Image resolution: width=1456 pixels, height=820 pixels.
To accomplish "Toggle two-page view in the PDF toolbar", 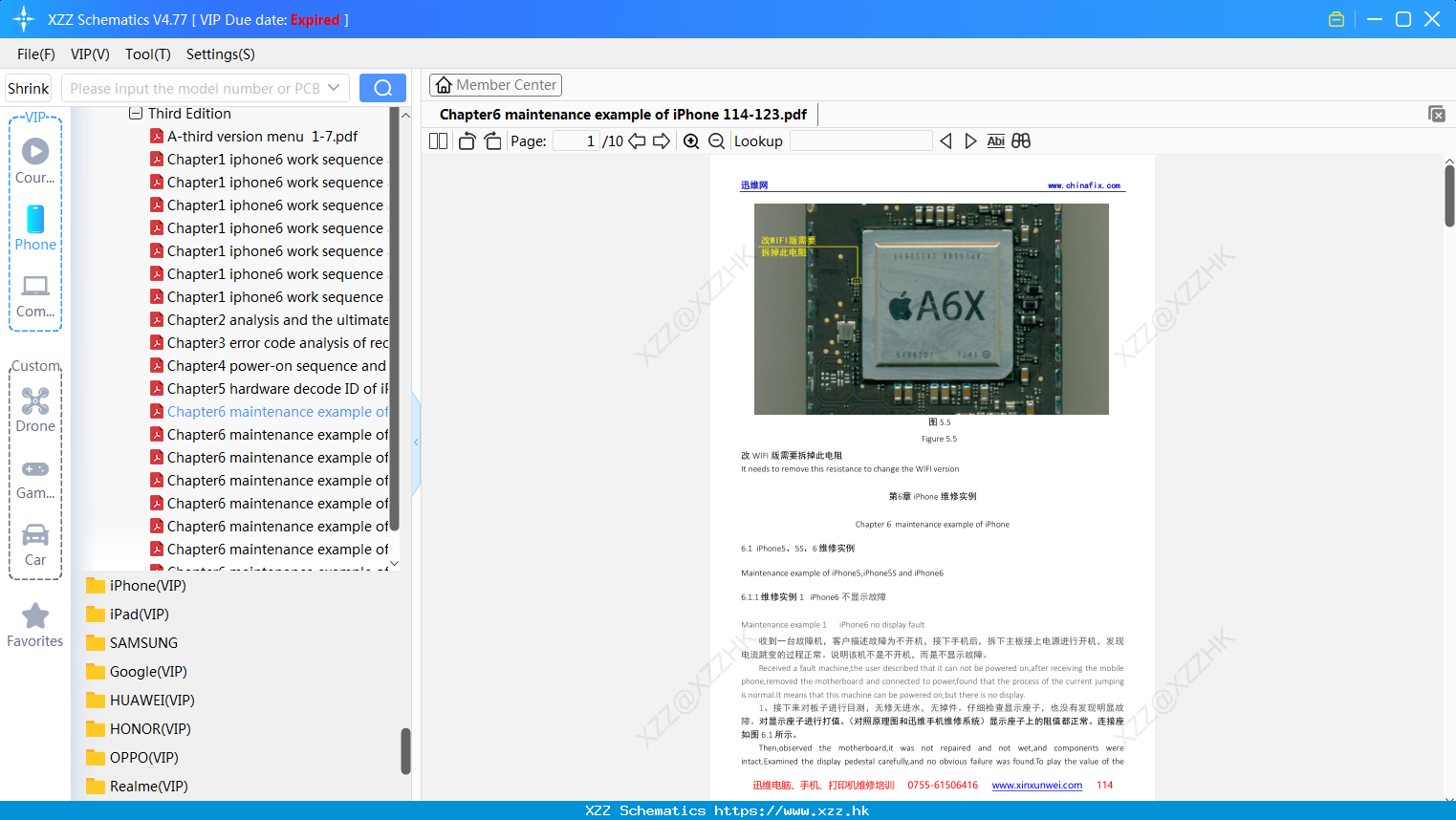I will 439,141.
